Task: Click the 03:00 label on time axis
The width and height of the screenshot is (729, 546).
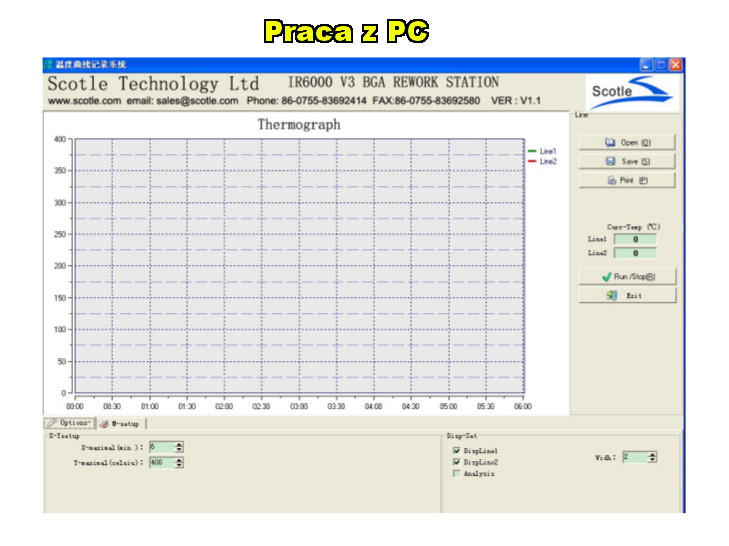Action: pyautogui.click(x=299, y=406)
